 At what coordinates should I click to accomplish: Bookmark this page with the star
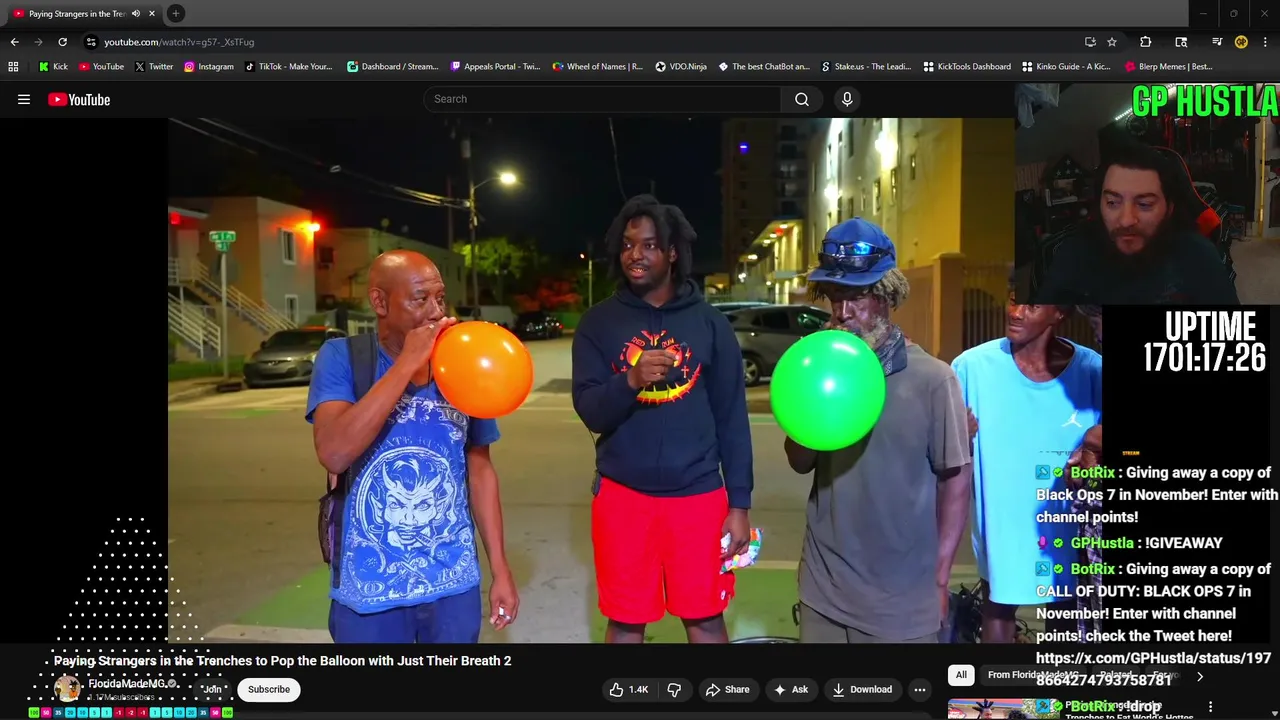tap(1112, 42)
